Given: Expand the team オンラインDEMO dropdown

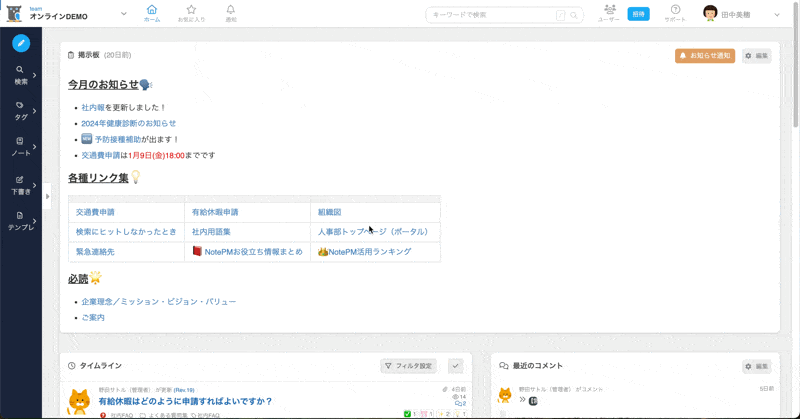Looking at the screenshot, I should point(123,14).
